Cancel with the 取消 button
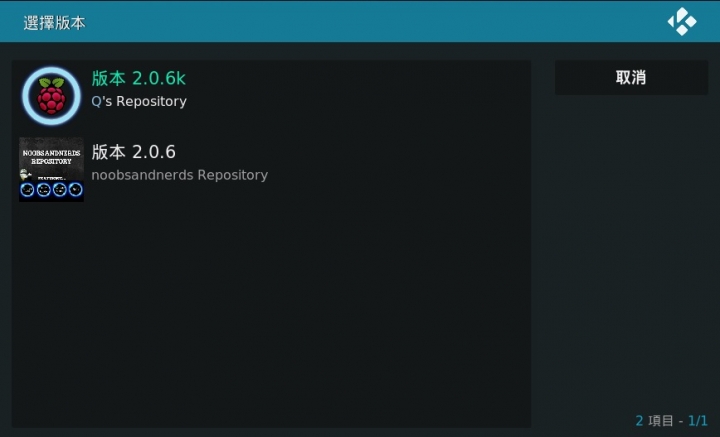The width and height of the screenshot is (720, 437). 631,78
